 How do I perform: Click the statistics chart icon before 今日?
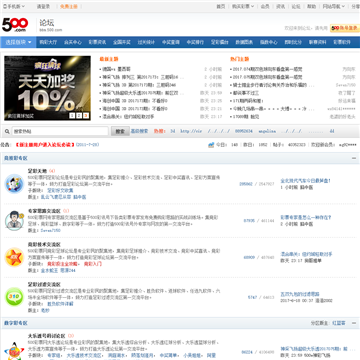coord(211,145)
